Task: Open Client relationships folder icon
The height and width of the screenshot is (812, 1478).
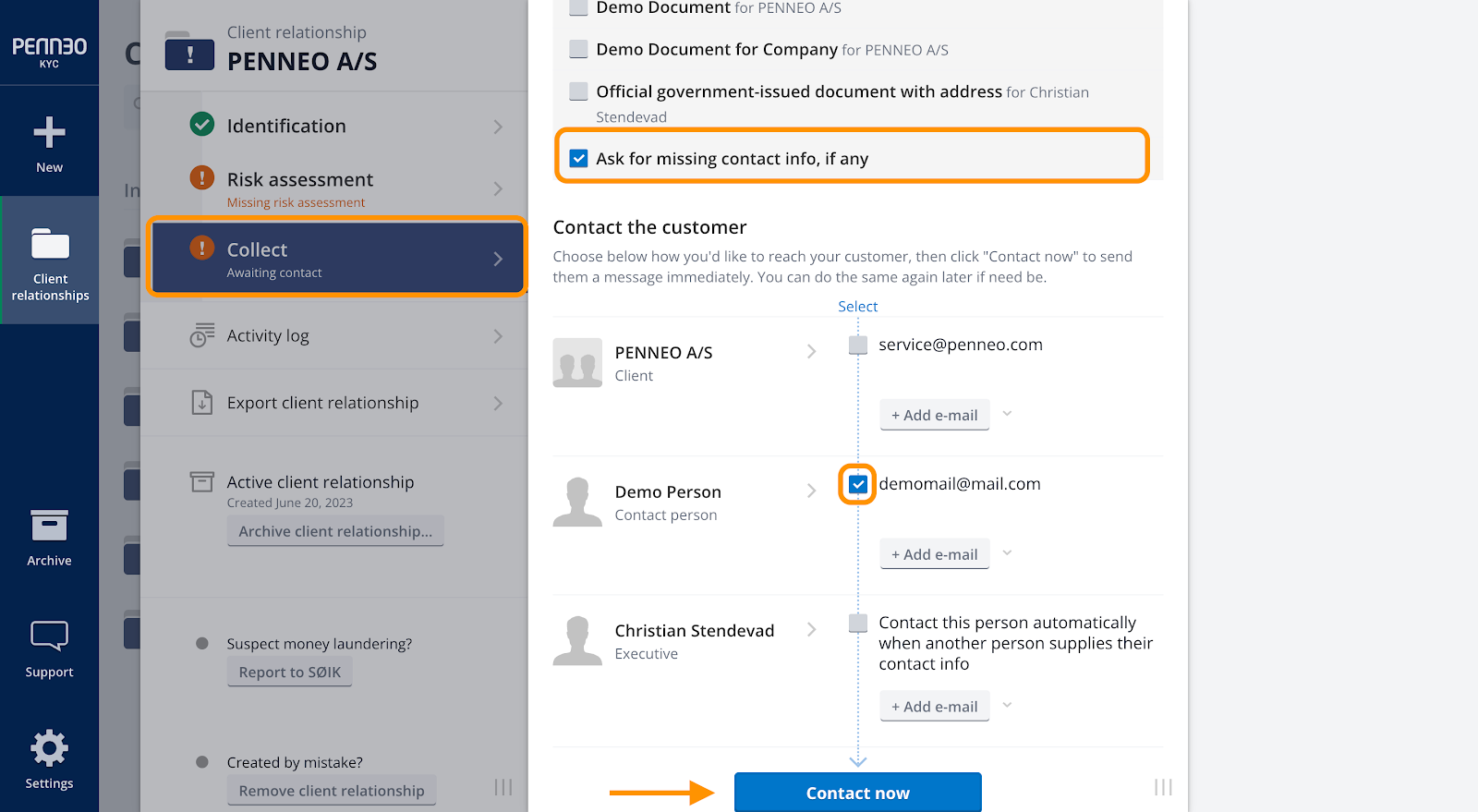Action: click(x=50, y=244)
